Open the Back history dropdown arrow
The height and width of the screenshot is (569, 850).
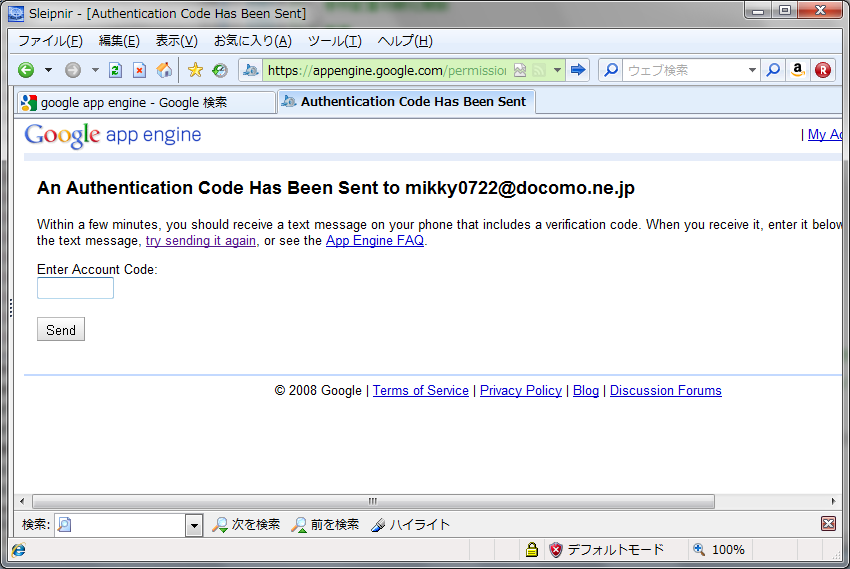(48, 70)
